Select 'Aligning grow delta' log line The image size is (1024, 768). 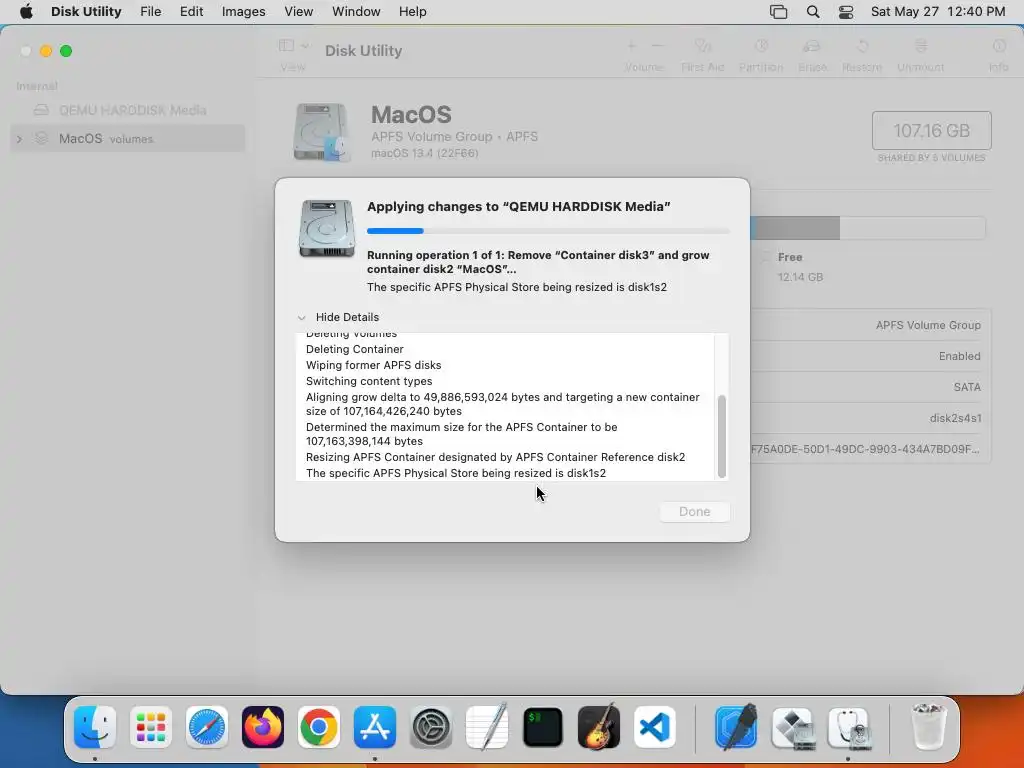[x=503, y=404]
